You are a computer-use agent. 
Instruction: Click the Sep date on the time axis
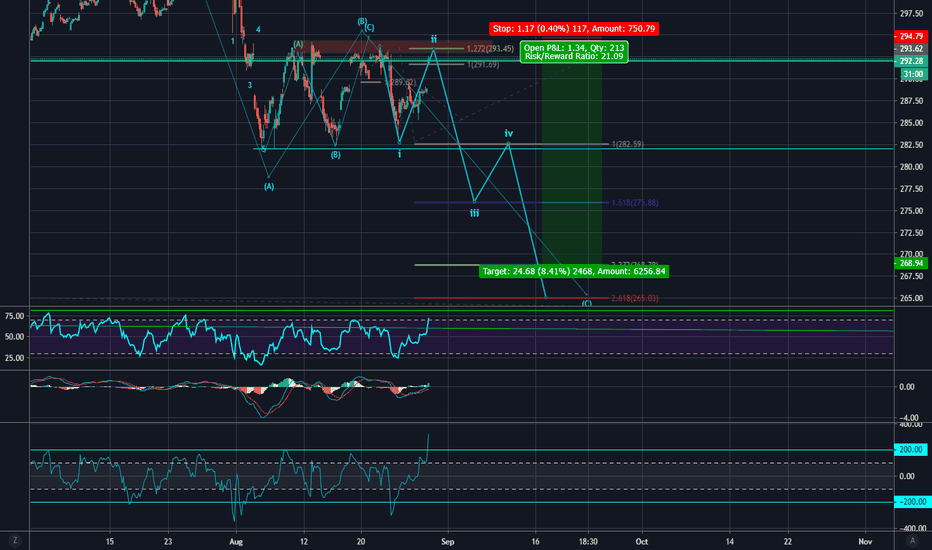pos(448,542)
